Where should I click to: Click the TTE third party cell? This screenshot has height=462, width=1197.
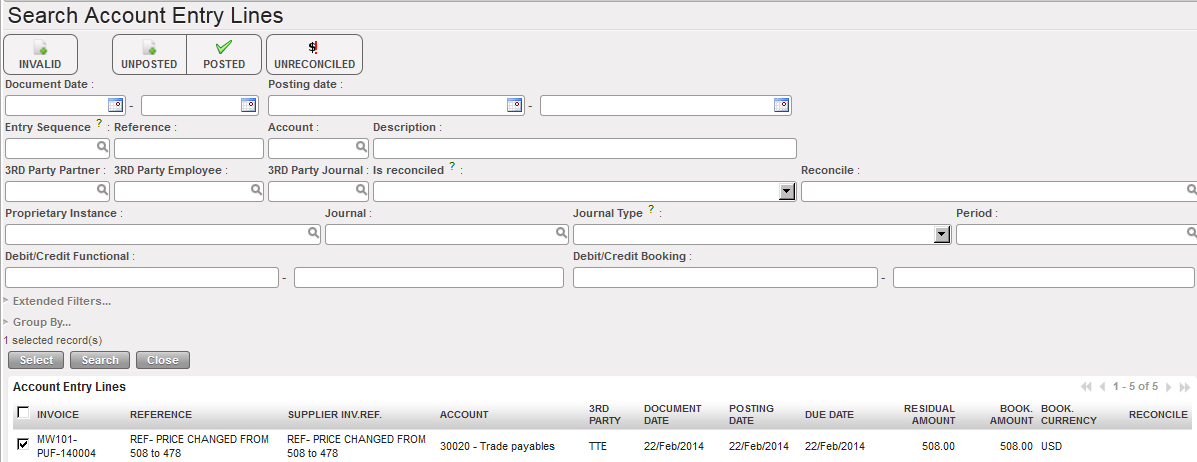point(598,446)
